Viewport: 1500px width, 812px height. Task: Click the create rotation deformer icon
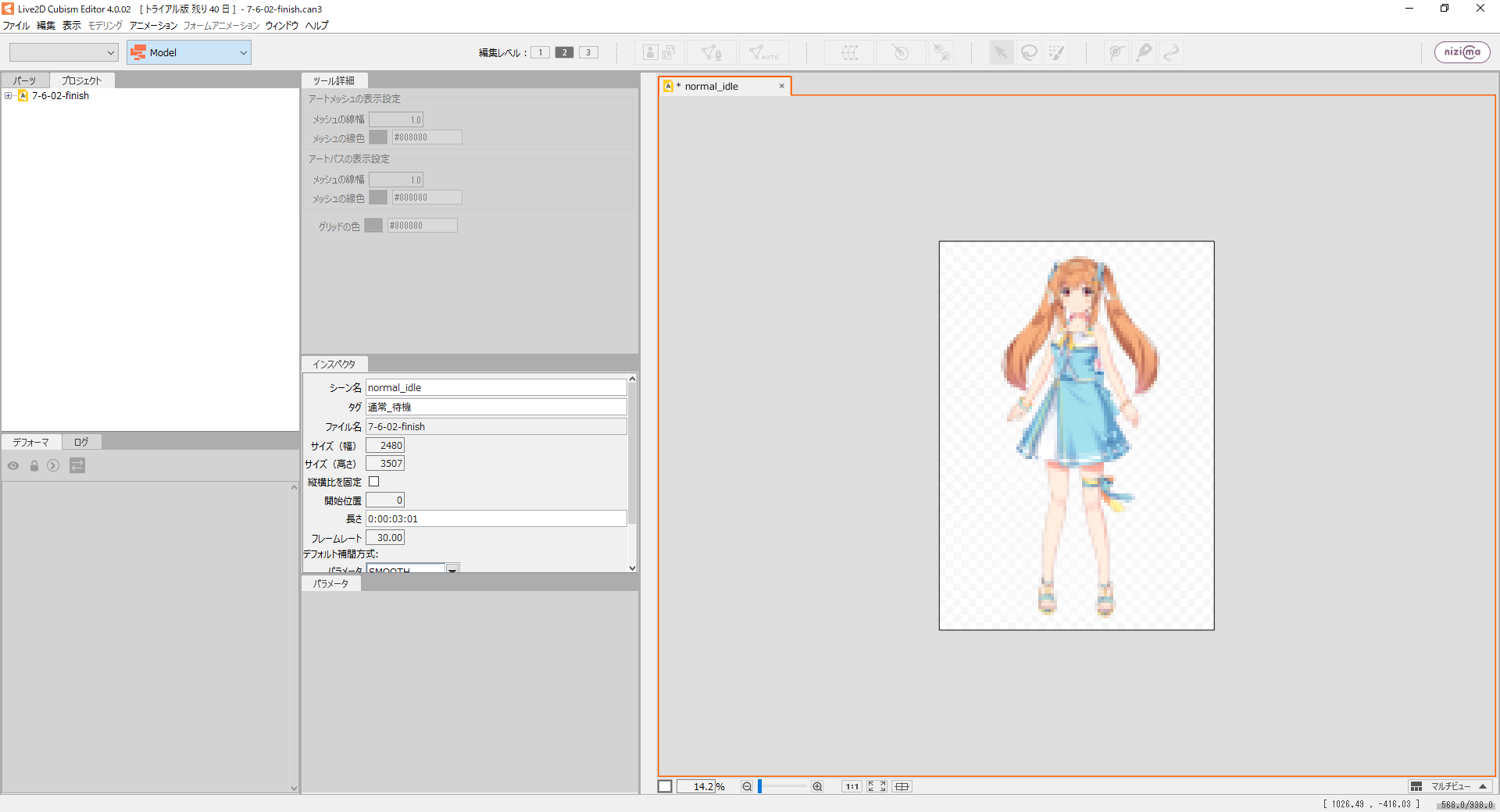(x=901, y=52)
